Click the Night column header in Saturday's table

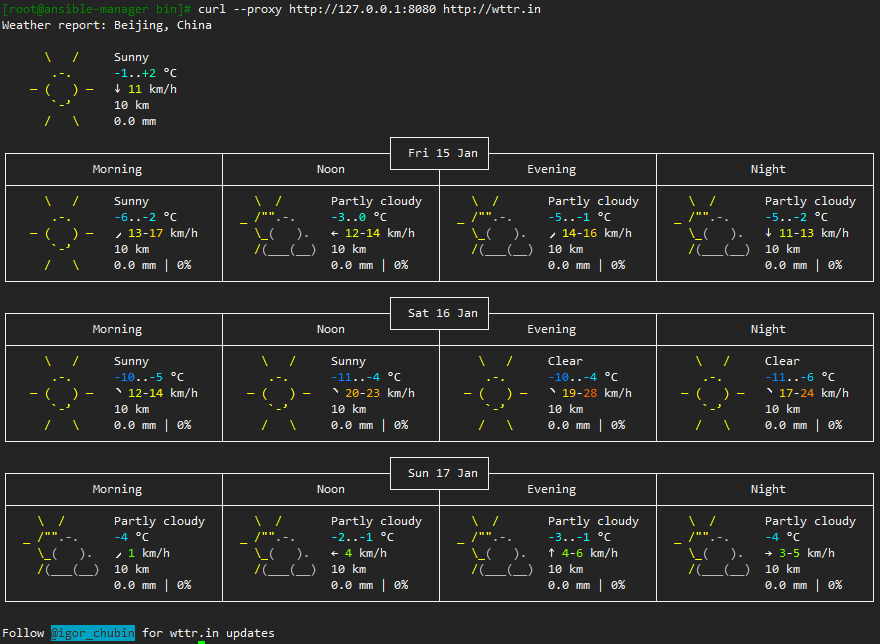point(767,329)
